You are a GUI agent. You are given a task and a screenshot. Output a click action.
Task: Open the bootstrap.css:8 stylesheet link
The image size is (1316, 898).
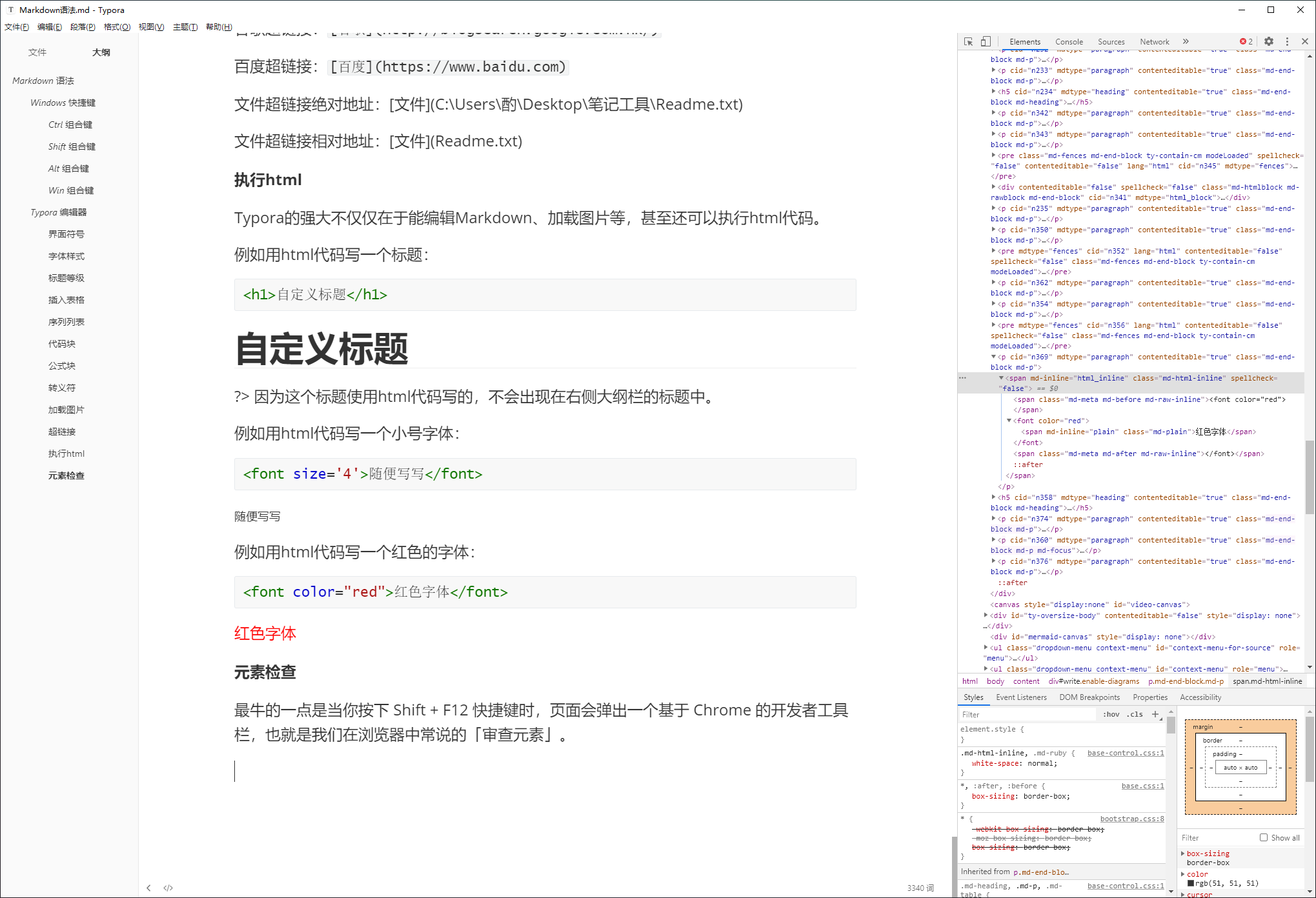click(x=1132, y=819)
